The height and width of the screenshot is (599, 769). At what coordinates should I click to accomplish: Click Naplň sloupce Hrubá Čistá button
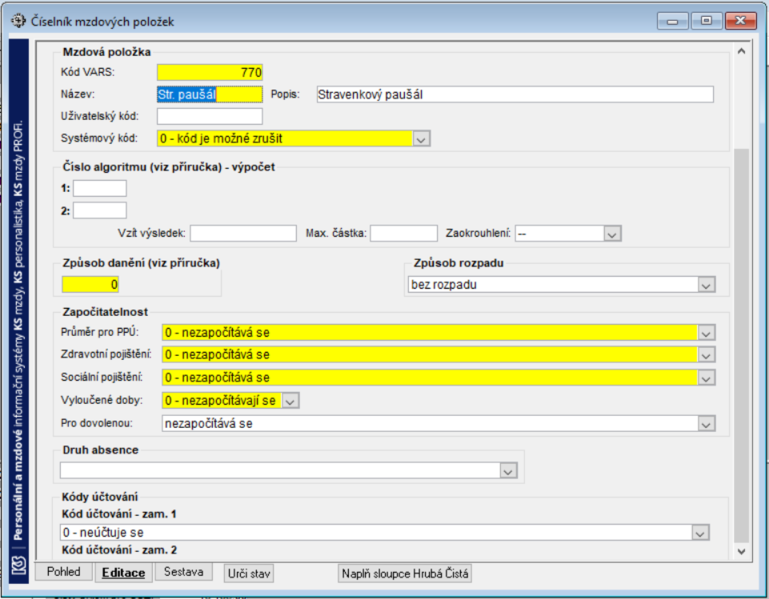[405, 573]
